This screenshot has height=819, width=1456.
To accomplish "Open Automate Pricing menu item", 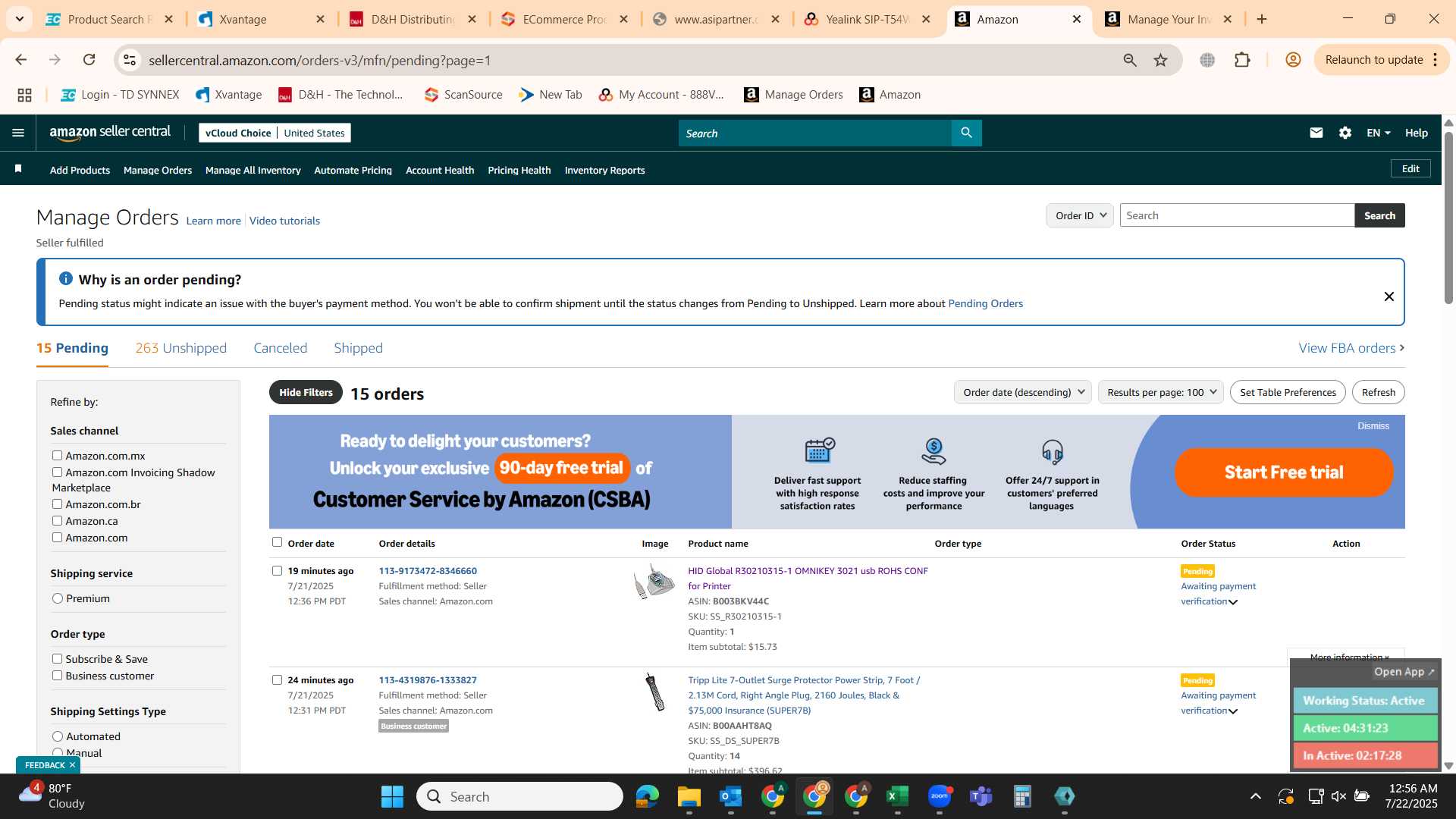I will pyautogui.click(x=353, y=170).
